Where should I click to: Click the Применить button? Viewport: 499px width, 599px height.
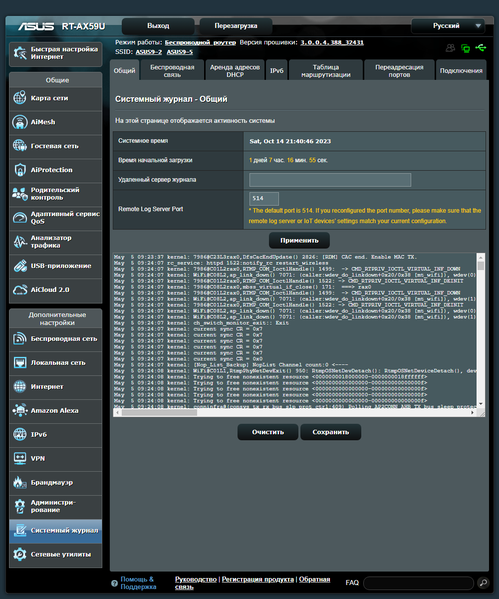pyautogui.click(x=299, y=240)
